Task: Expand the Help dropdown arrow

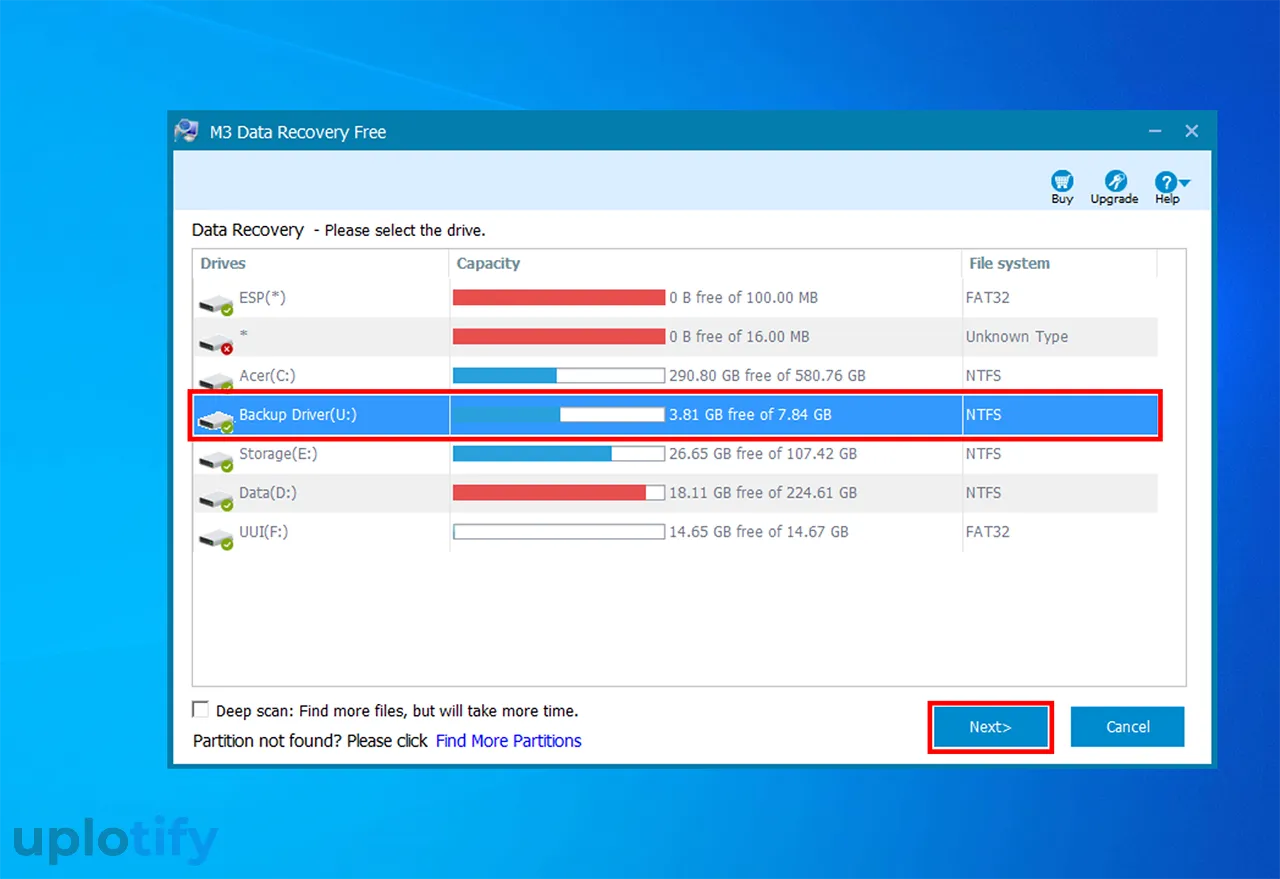Action: pyautogui.click(x=1185, y=183)
